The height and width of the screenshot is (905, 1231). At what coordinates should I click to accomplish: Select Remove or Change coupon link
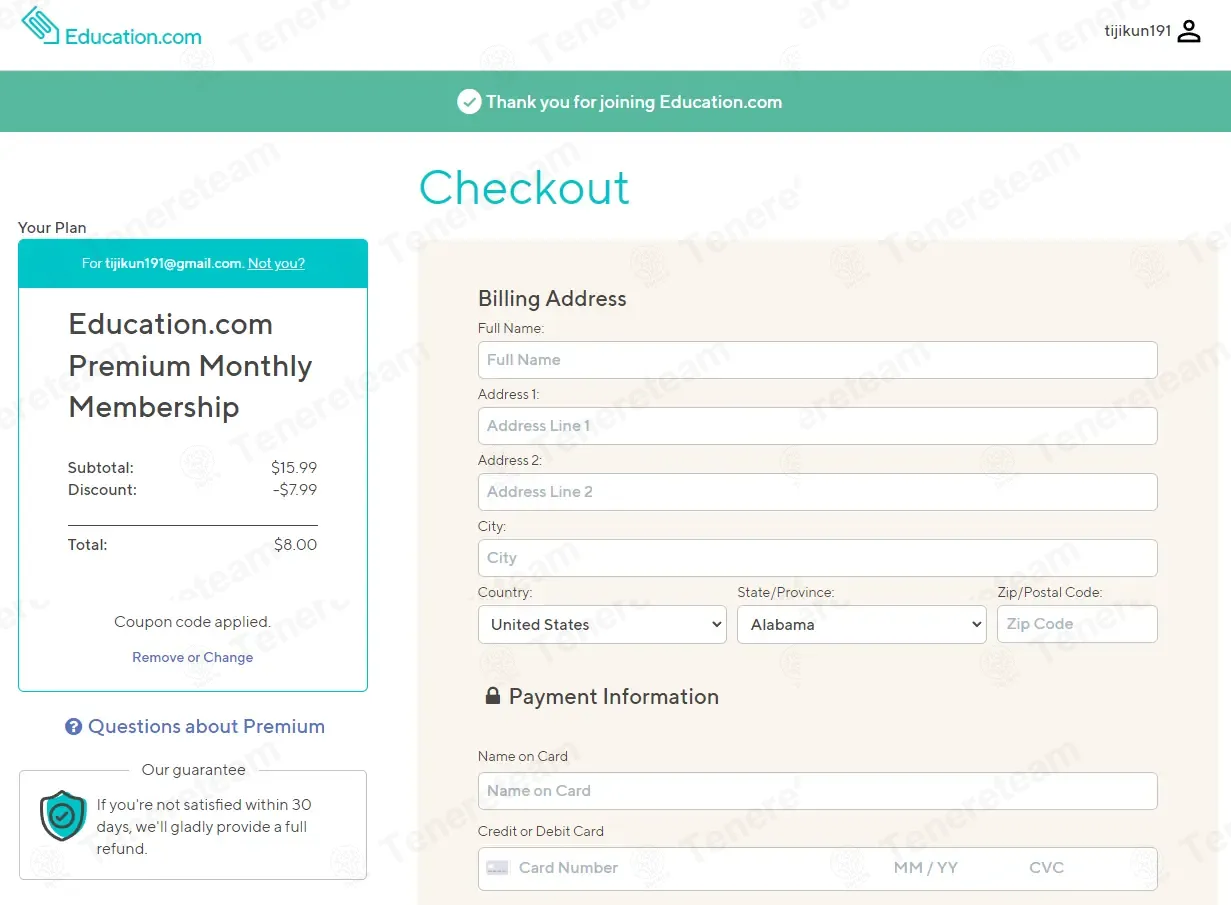click(x=192, y=657)
